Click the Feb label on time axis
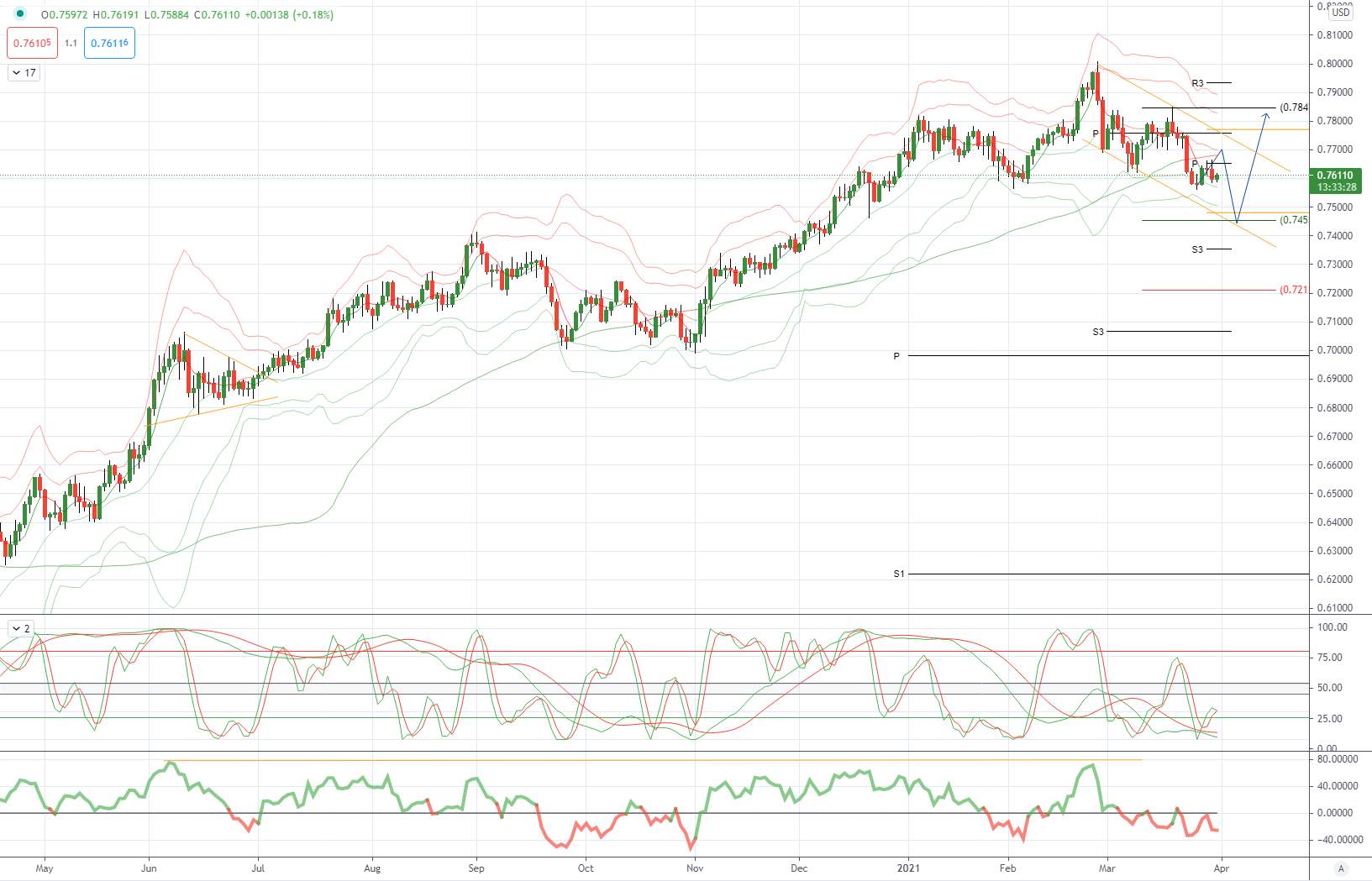This screenshot has height=881, width=1372. click(1007, 868)
